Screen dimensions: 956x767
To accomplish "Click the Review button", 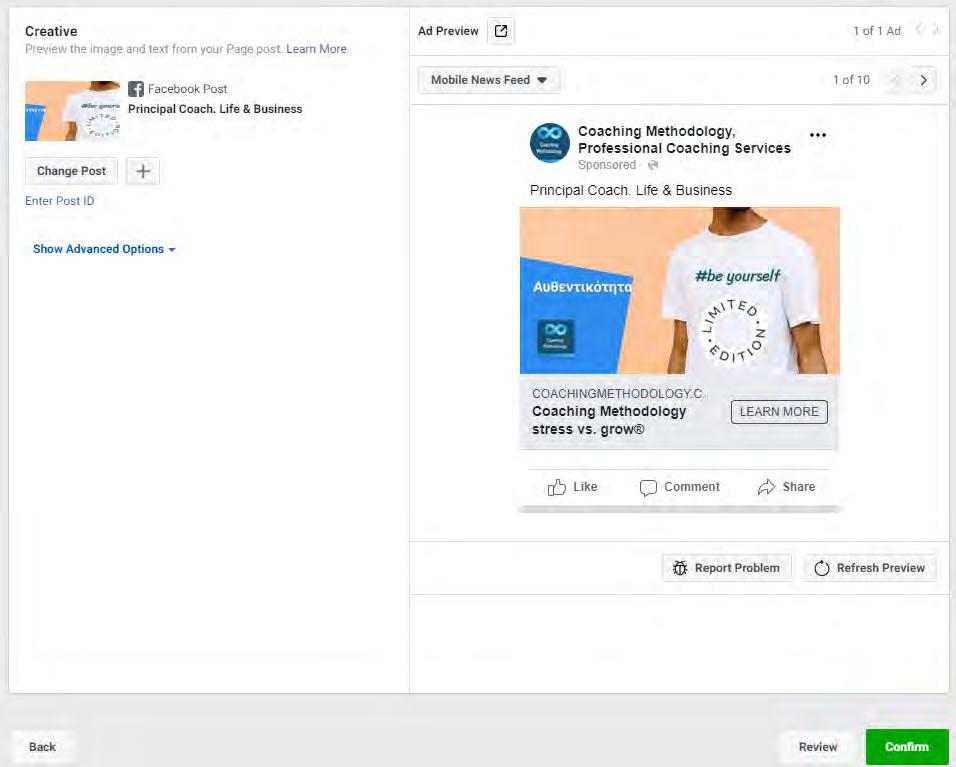I will click(x=818, y=747).
